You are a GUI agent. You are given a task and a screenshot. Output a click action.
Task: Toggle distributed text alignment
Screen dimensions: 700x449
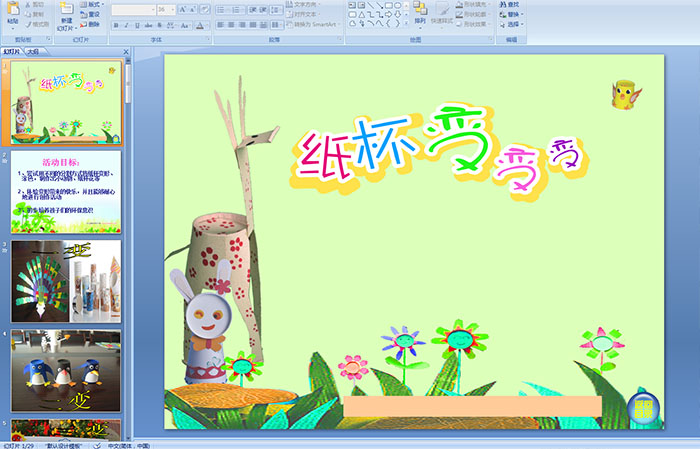(263, 25)
